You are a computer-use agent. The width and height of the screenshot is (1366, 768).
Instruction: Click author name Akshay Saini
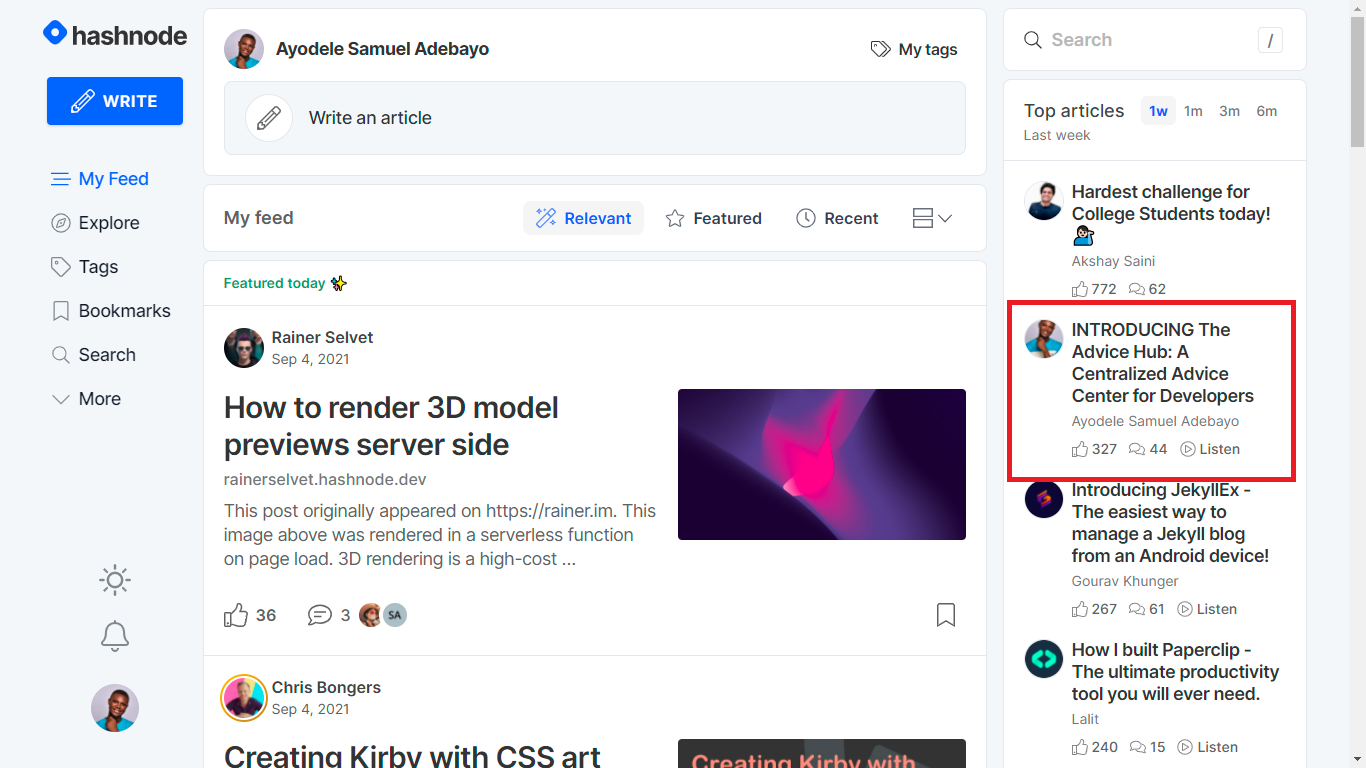pyautogui.click(x=1113, y=261)
